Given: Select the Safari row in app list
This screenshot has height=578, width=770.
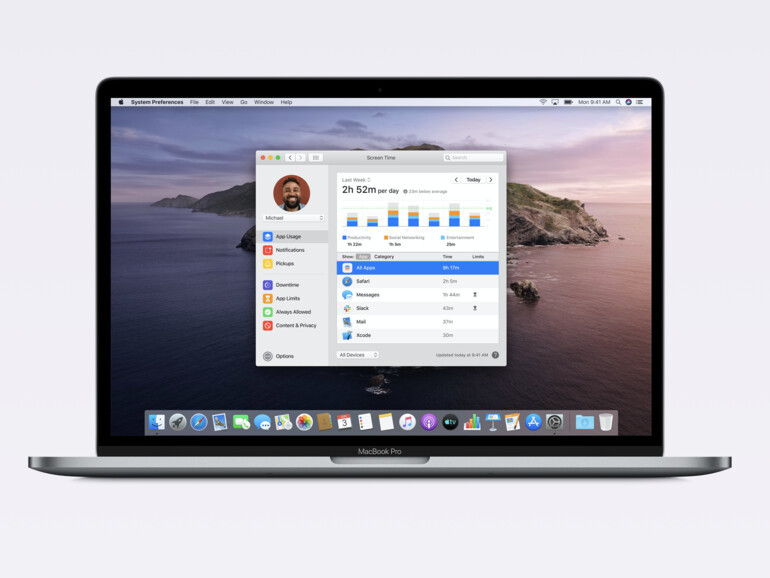Looking at the screenshot, I should click(417, 281).
